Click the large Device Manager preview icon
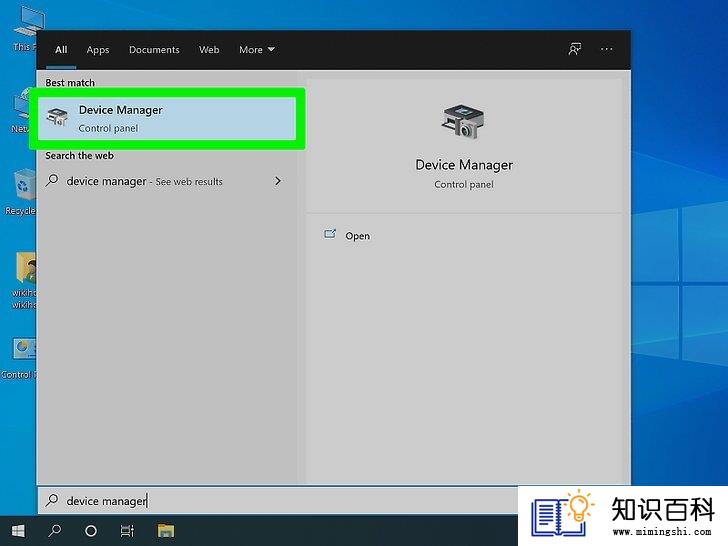The width and height of the screenshot is (728, 546). (462, 121)
